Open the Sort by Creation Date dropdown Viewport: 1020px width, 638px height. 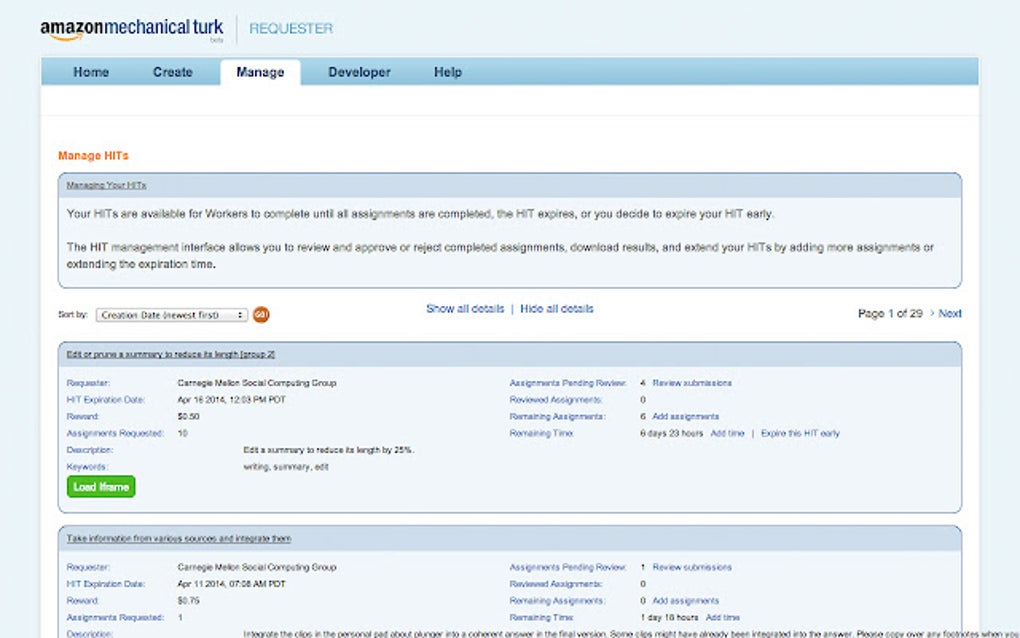point(172,315)
